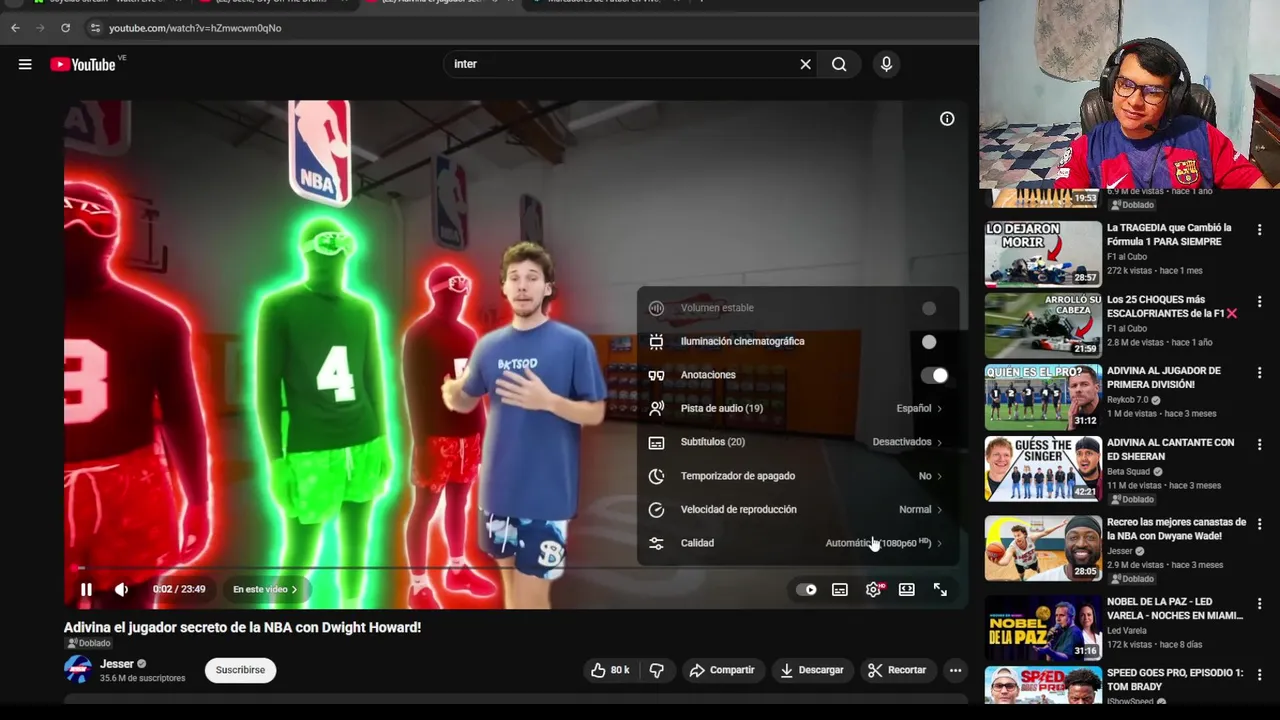The width and height of the screenshot is (1280, 720).
Task: Go back with browser back arrow
Action: [x=15, y=28]
